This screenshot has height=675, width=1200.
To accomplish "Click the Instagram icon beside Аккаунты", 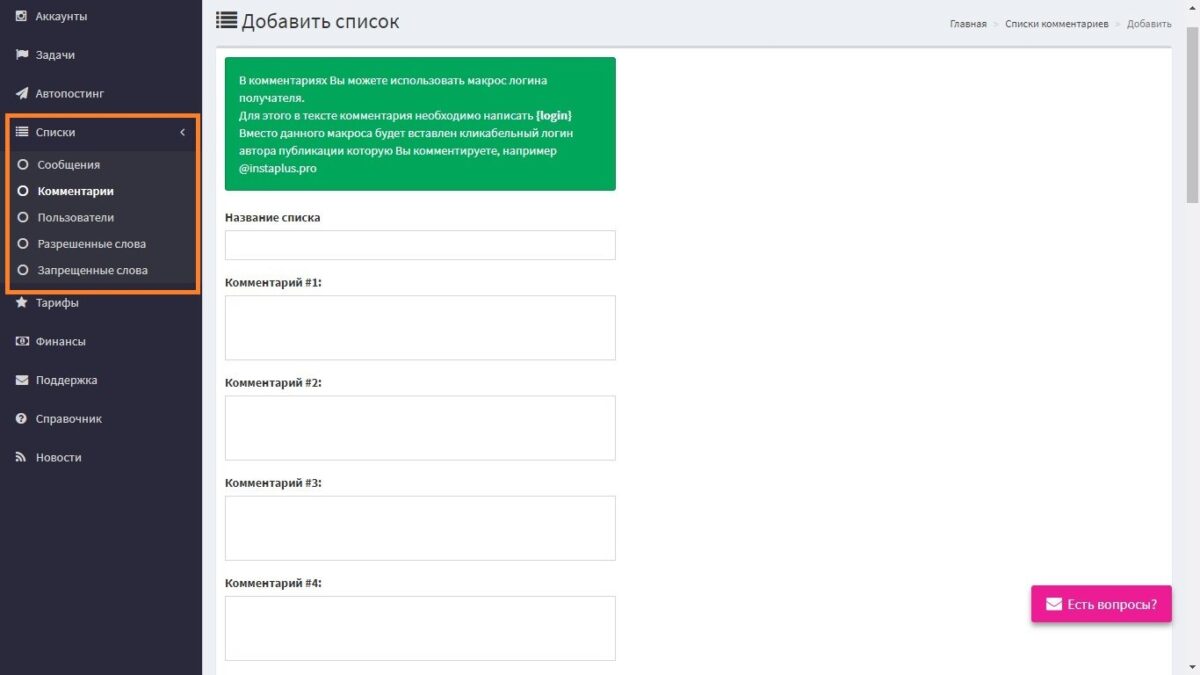I will tap(21, 16).
